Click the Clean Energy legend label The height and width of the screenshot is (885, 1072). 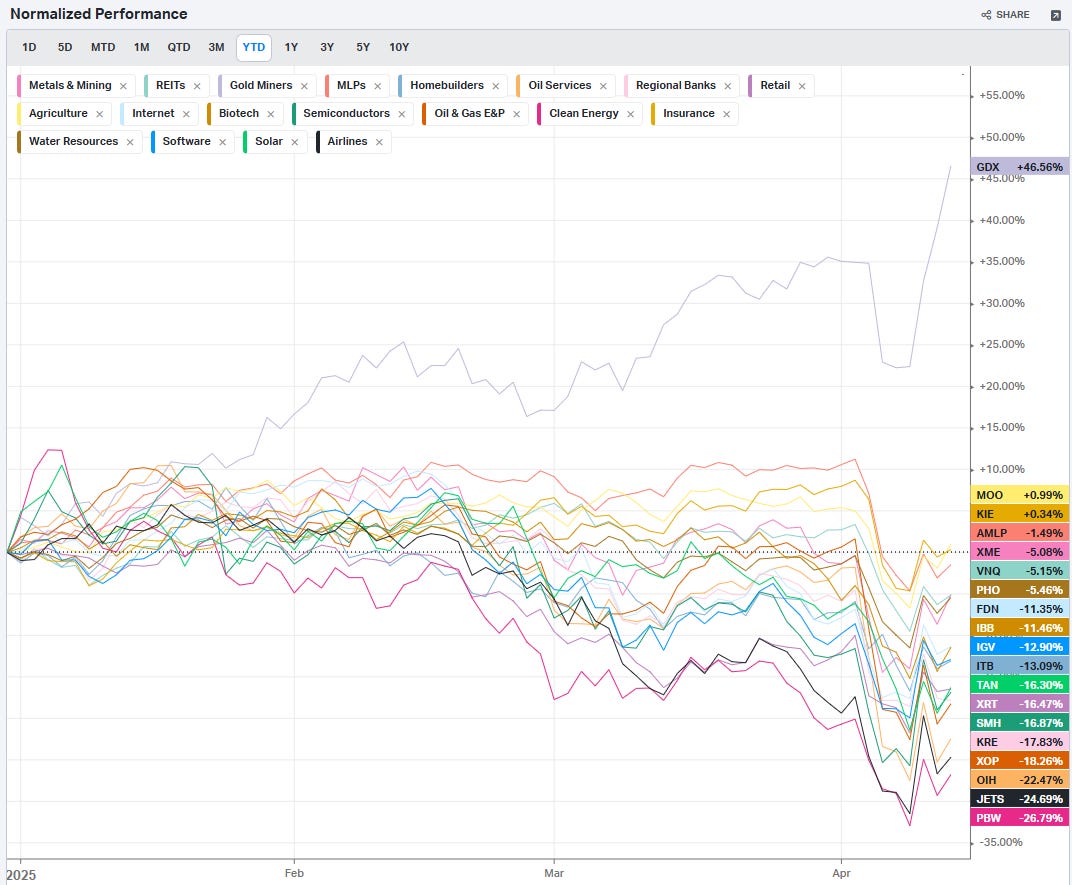(x=584, y=114)
